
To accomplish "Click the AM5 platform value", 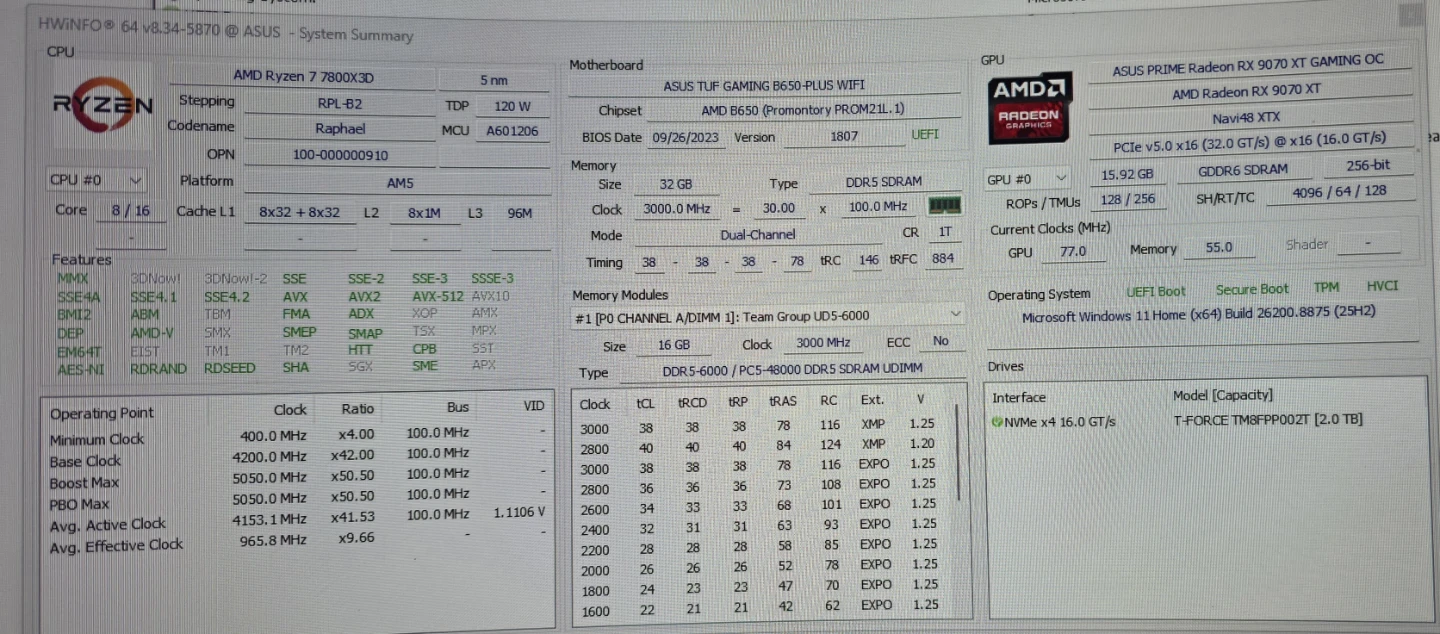I will 399,183.
